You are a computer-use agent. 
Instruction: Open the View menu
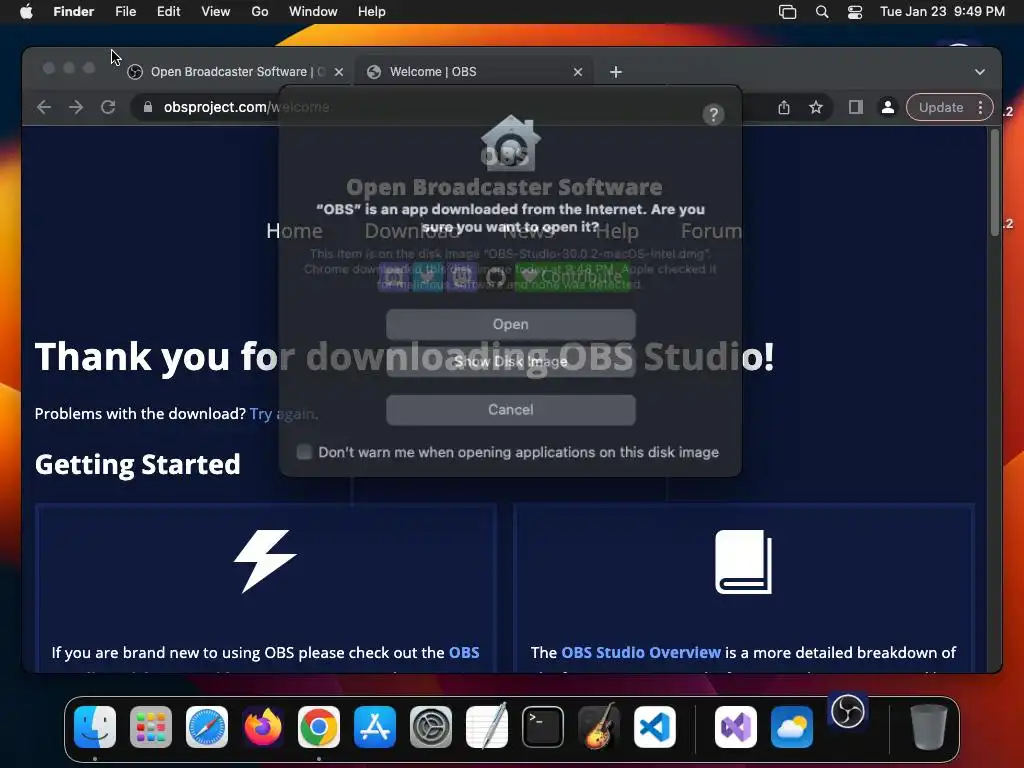(x=216, y=12)
